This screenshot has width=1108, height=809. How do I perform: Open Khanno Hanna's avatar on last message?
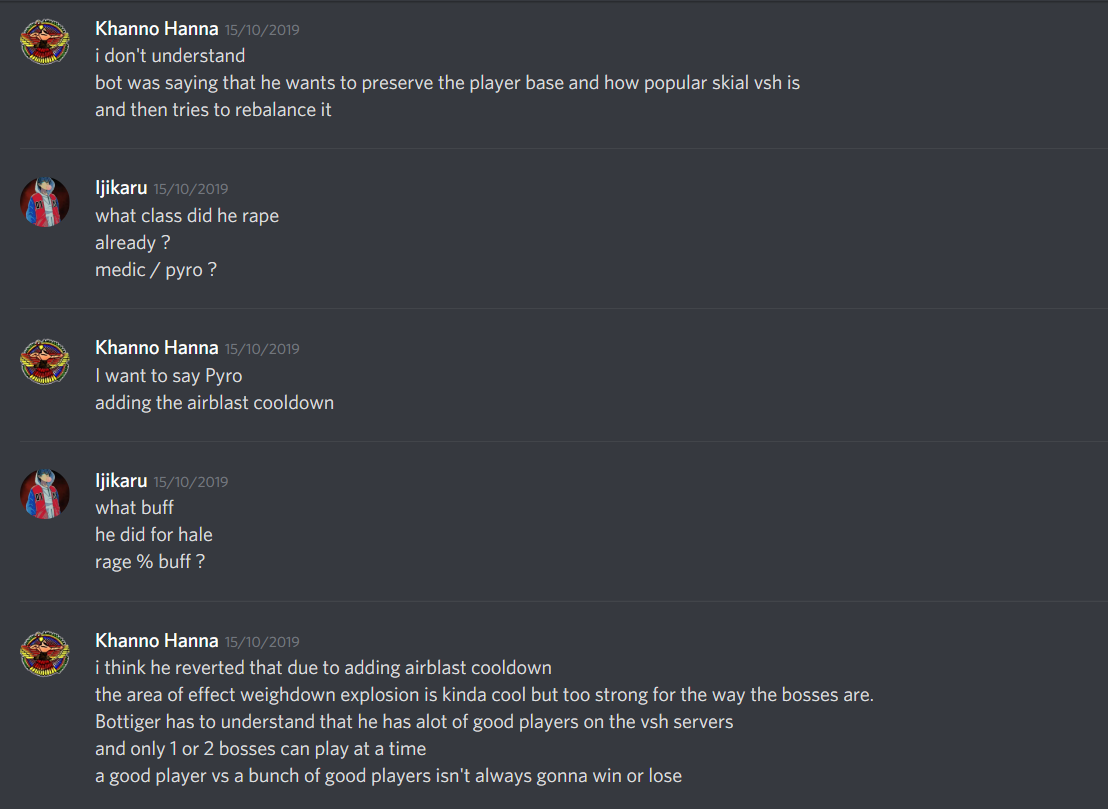tap(45, 654)
